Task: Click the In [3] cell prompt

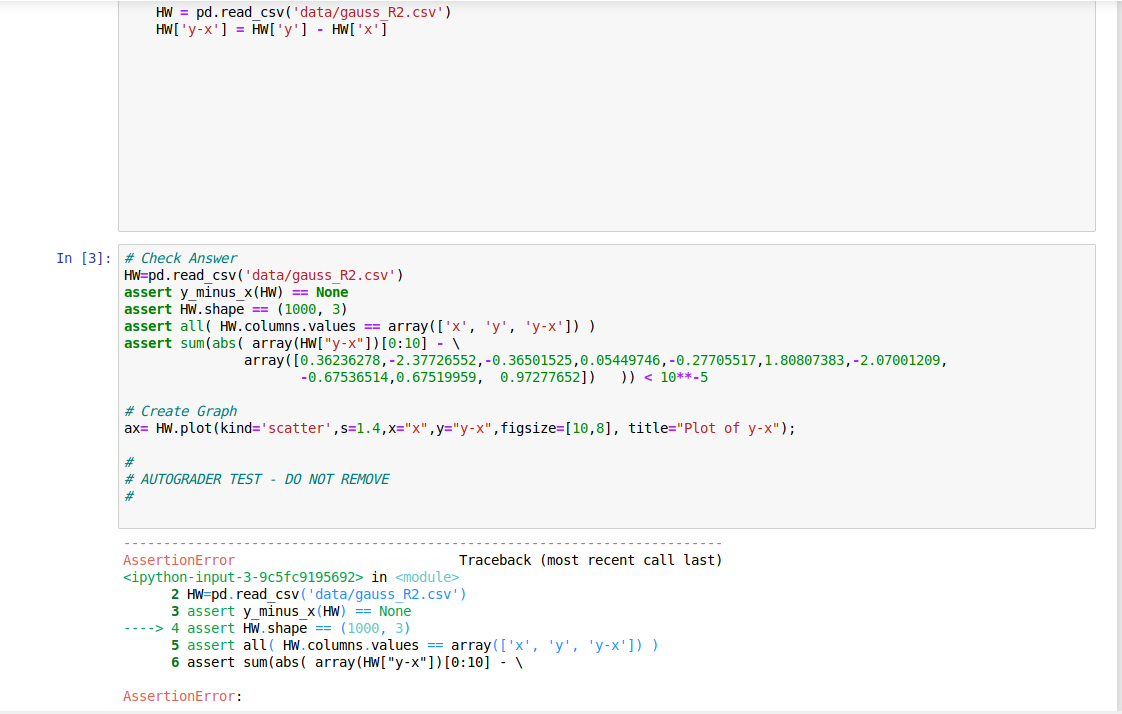Action: pyautogui.click(x=78, y=258)
